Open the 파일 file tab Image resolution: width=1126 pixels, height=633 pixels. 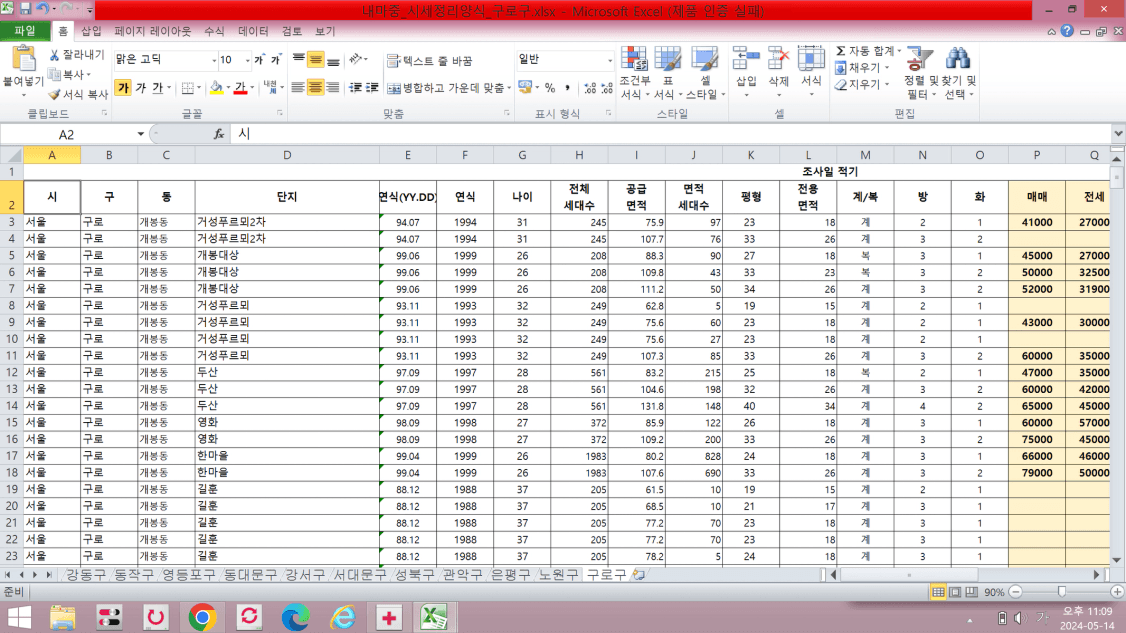[x=25, y=31]
